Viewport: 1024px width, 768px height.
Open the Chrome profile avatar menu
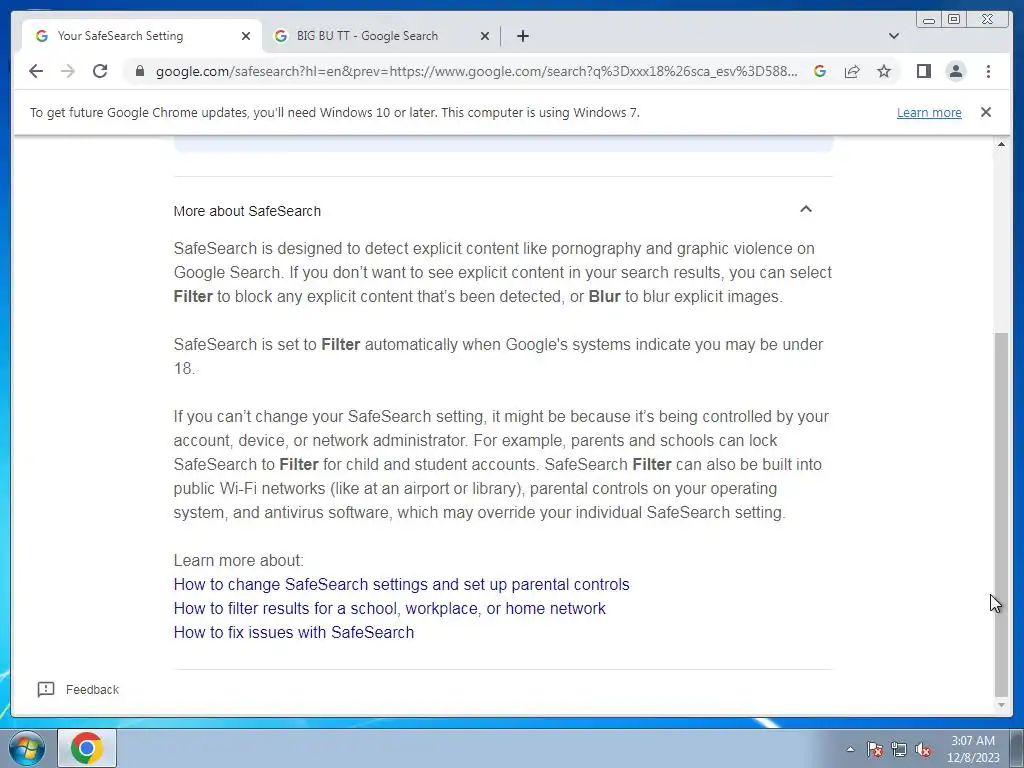tap(956, 71)
